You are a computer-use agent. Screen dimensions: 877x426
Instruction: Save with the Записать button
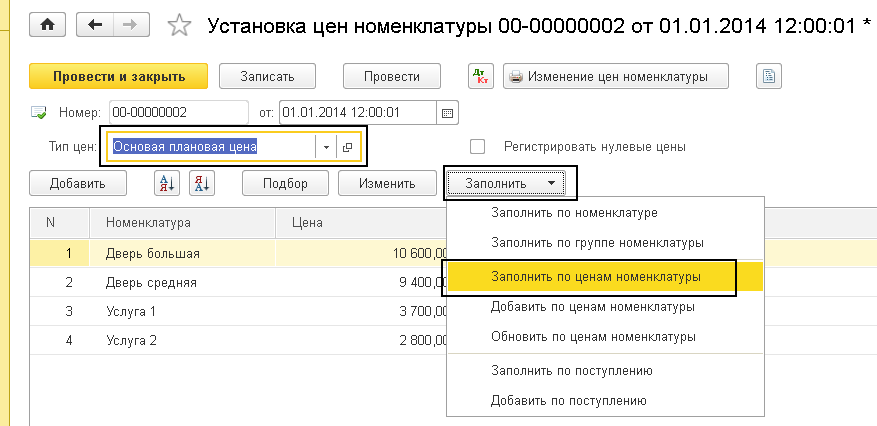[x=267, y=77]
